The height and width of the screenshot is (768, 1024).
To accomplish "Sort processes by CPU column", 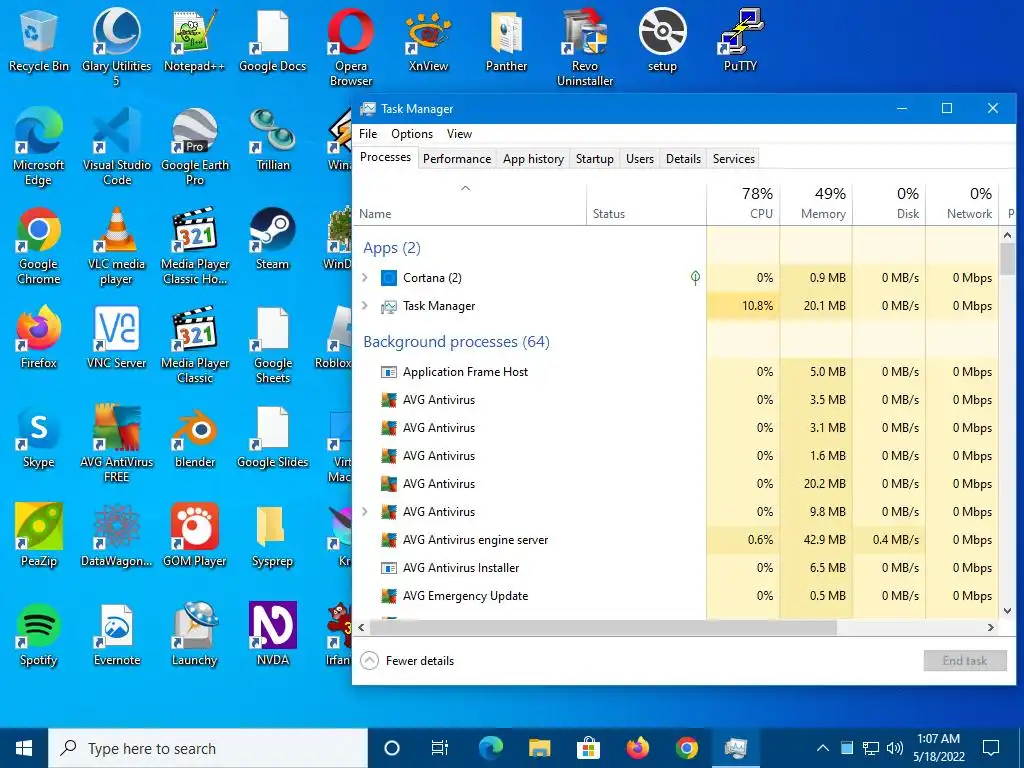I will (x=743, y=203).
